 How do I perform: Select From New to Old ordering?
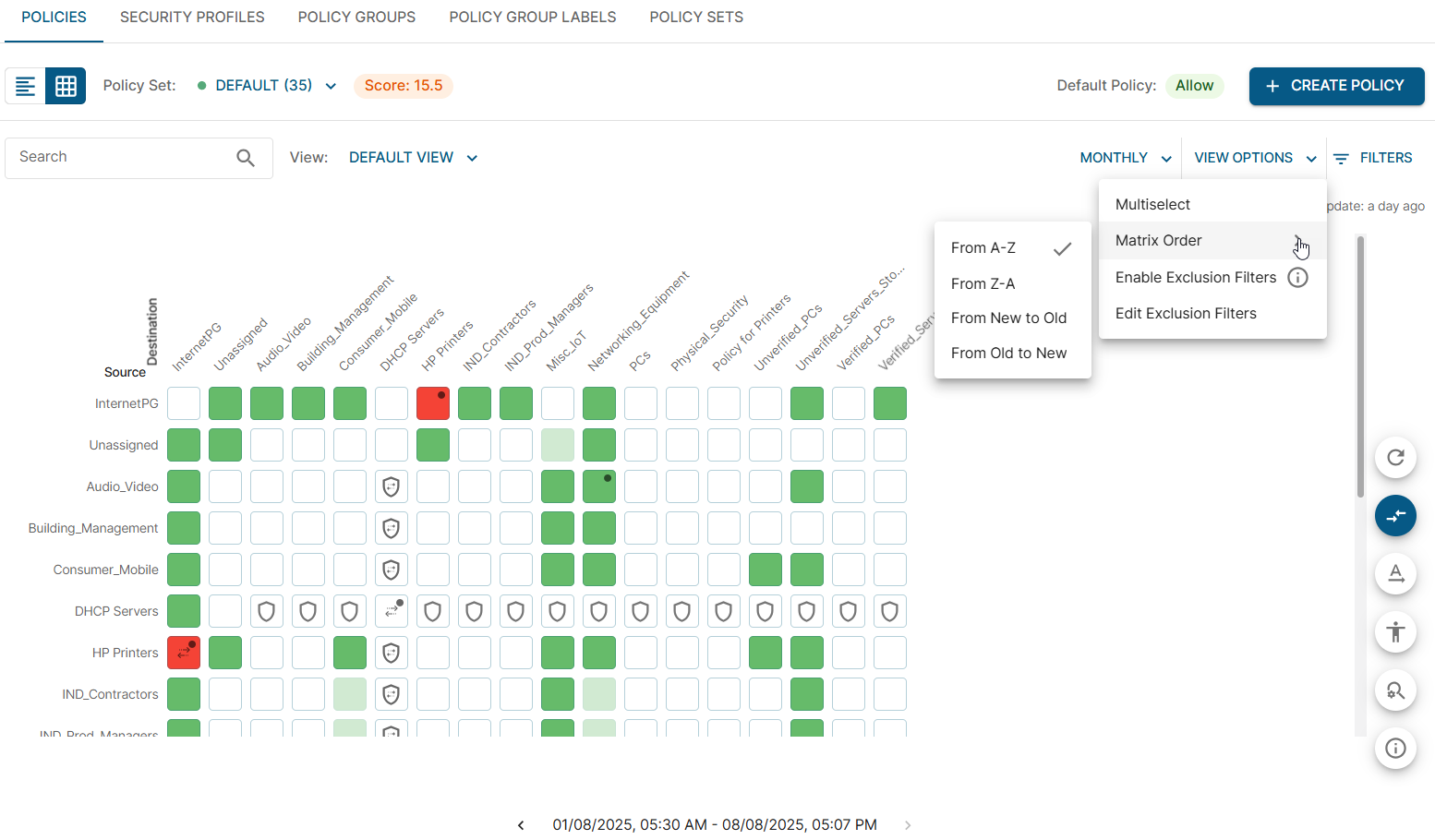(1008, 318)
